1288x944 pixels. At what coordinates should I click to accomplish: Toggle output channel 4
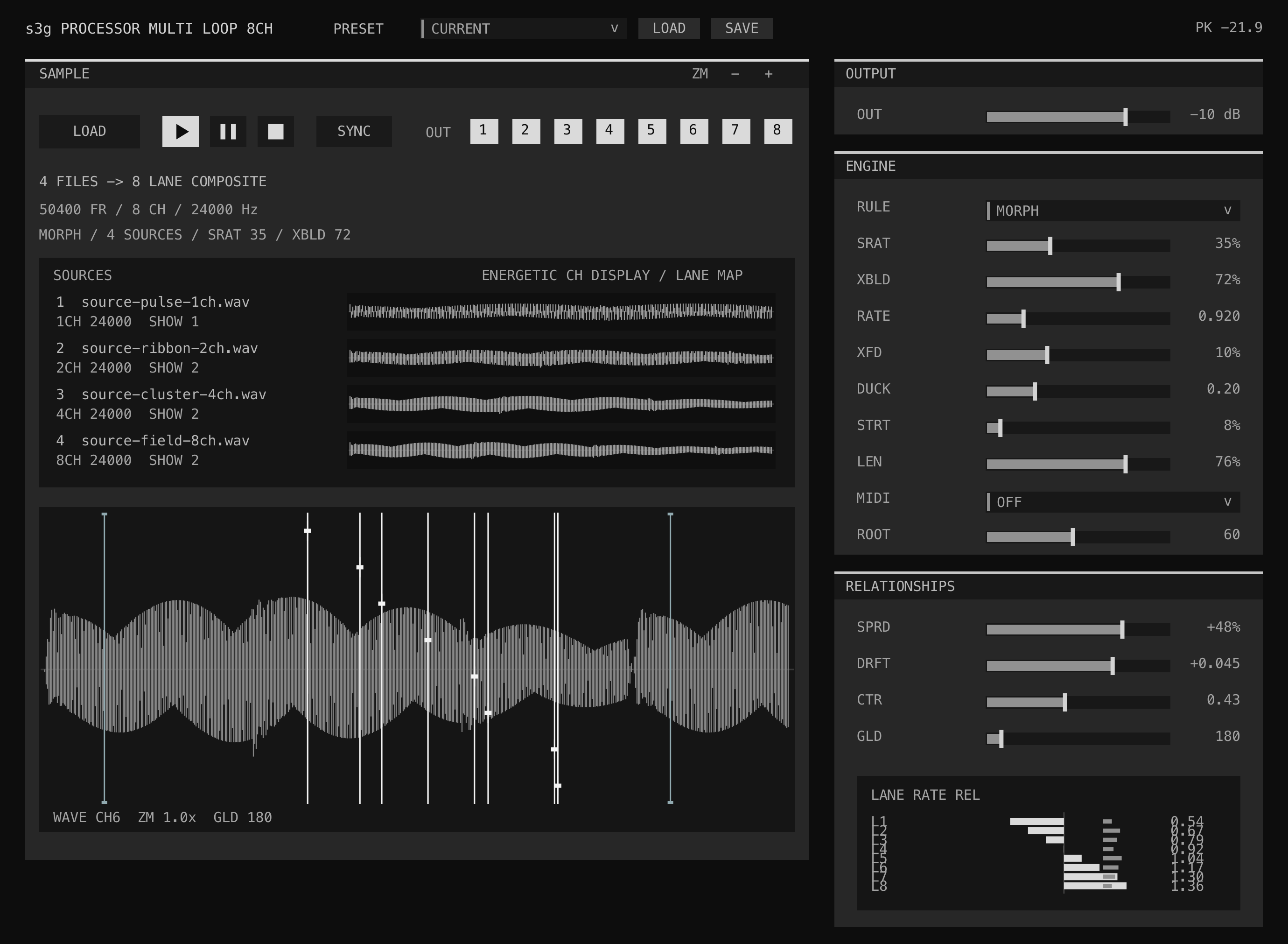610,132
